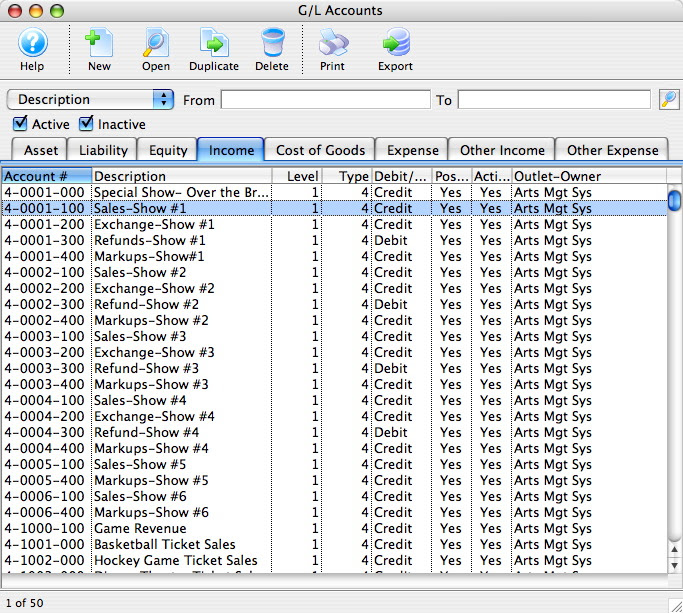Select the Sales-Show #2 row
Screen dimensions: 683x613
pos(334,272)
